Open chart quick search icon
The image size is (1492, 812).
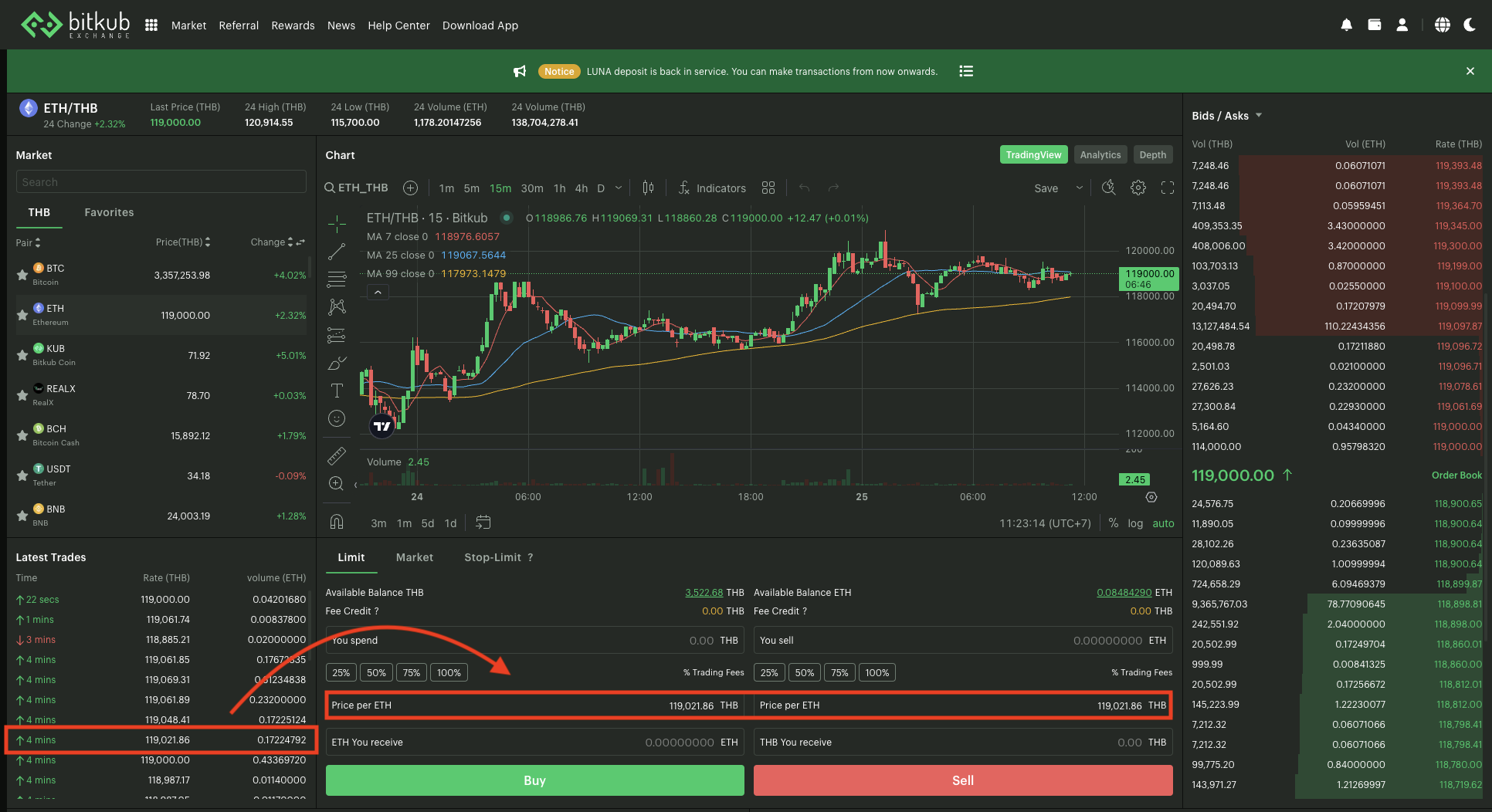click(1109, 188)
